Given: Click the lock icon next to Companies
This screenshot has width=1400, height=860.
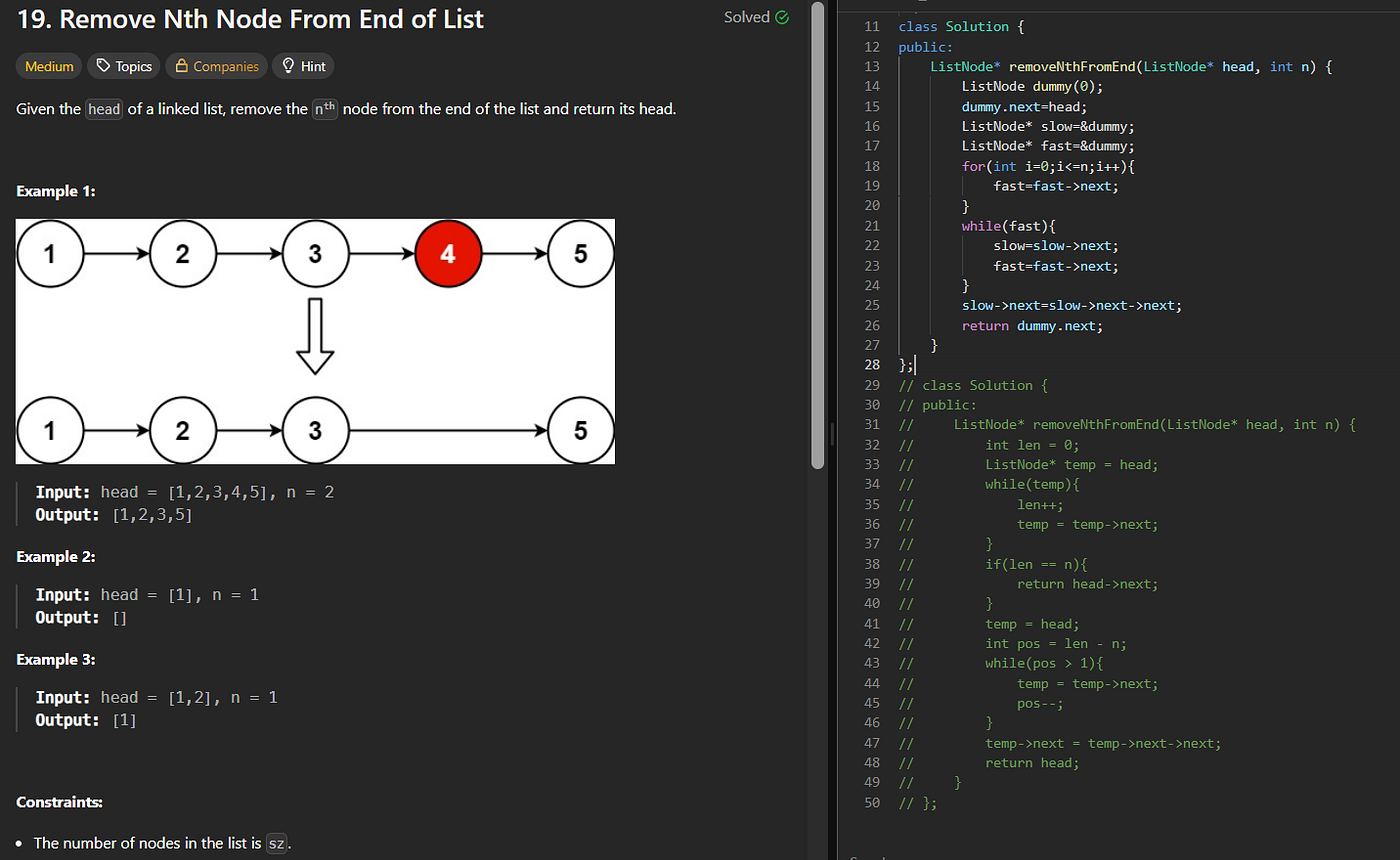Looking at the screenshot, I should [x=182, y=66].
